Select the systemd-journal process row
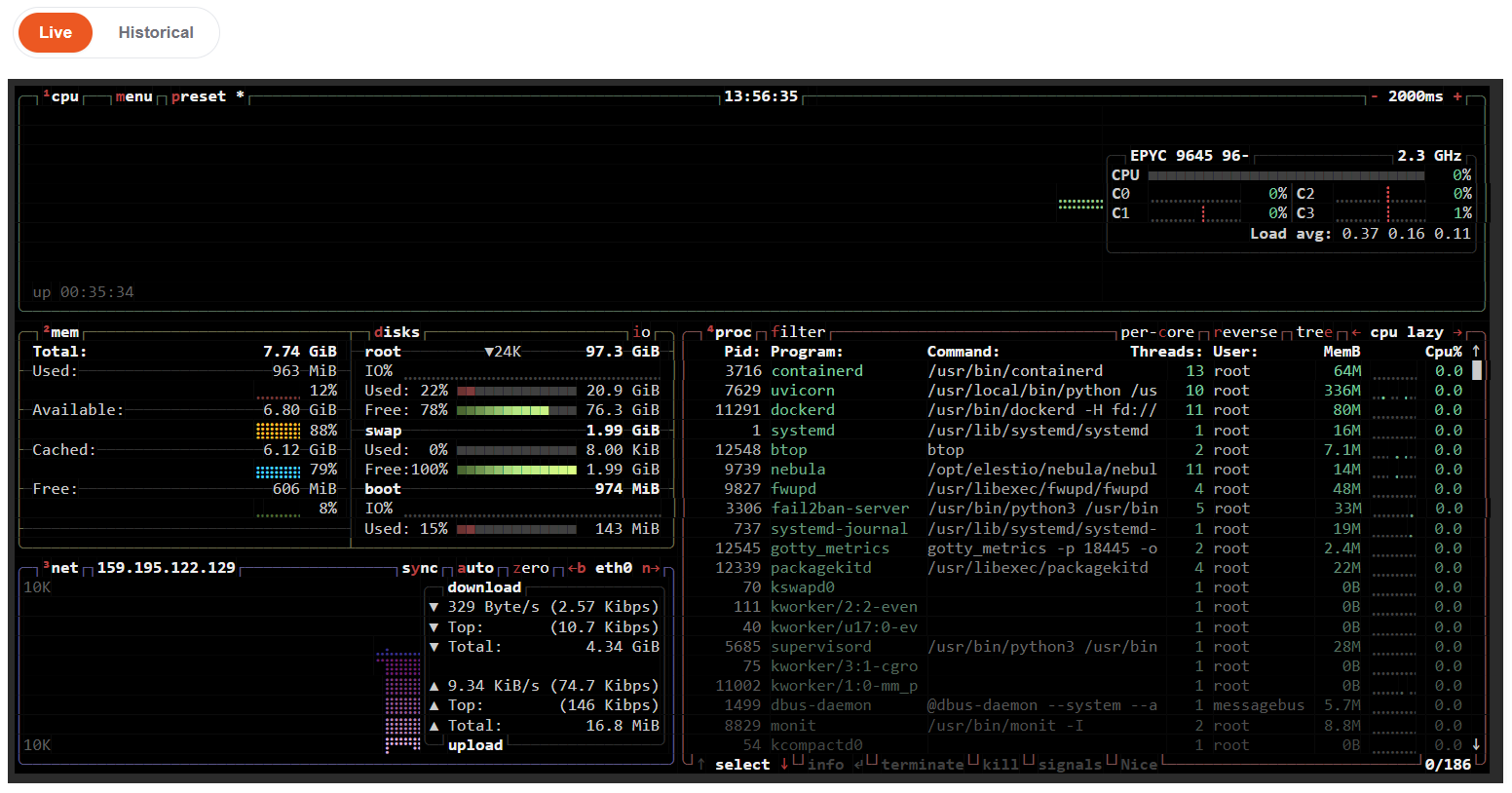 click(x=1077, y=528)
